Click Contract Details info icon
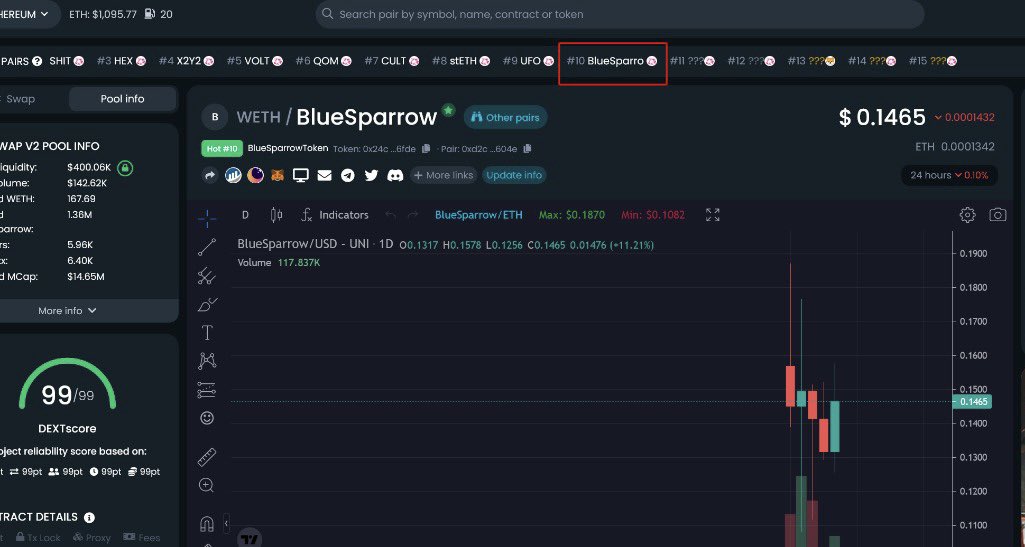This screenshot has width=1025, height=547. pyautogui.click(x=90, y=518)
